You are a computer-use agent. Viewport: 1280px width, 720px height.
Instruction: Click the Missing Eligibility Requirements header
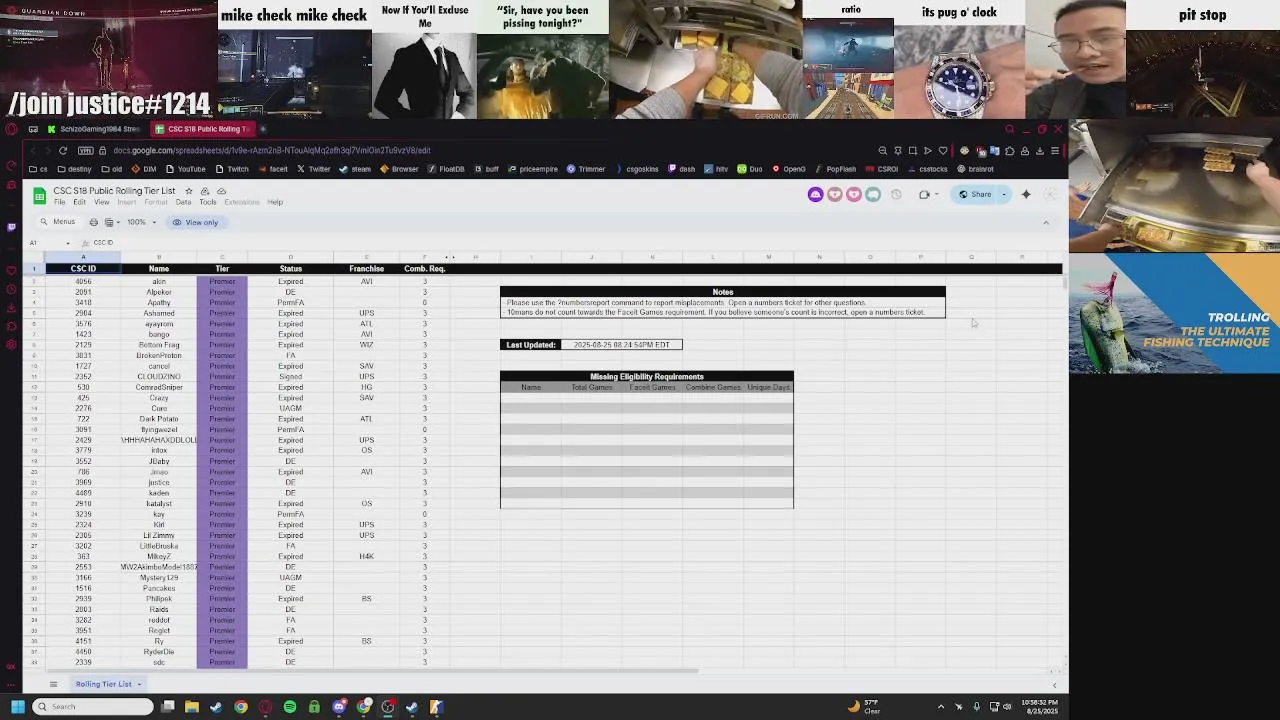tap(647, 377)
